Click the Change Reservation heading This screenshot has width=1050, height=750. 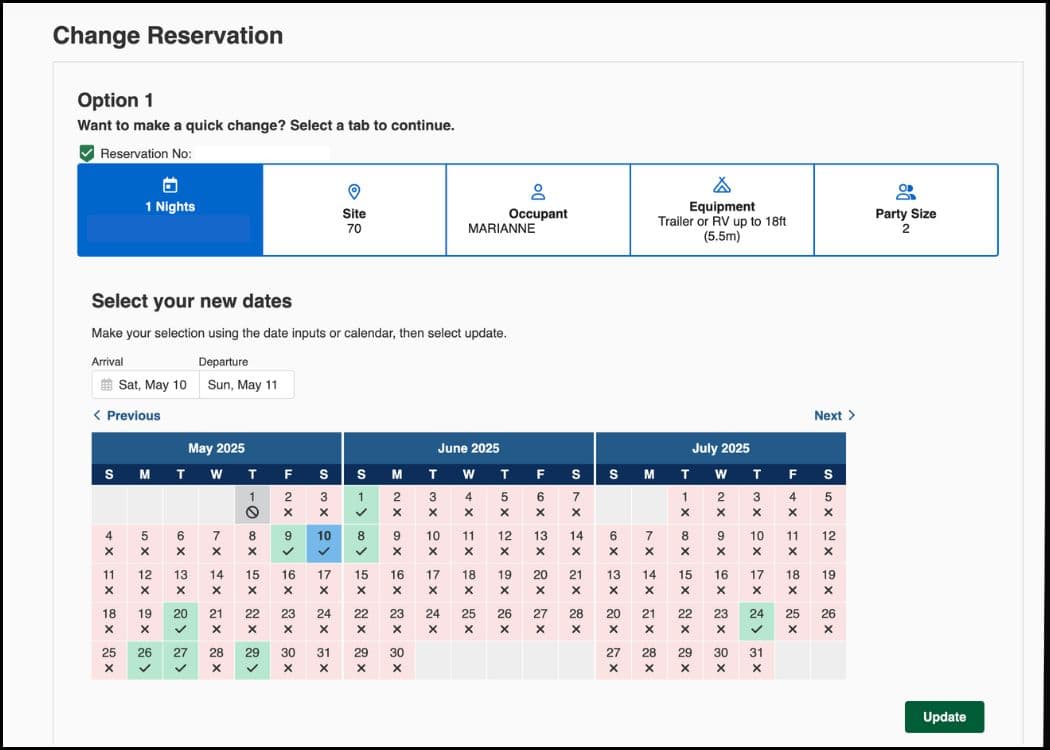[167, 35]
